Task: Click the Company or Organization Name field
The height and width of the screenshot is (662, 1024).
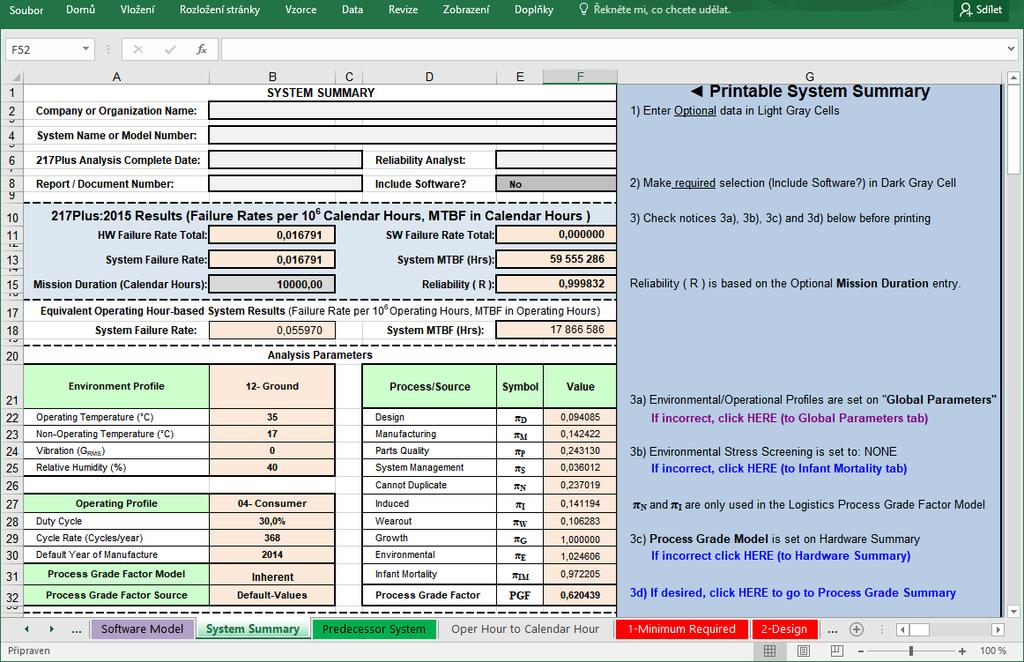Action: (x=412, y=111)
